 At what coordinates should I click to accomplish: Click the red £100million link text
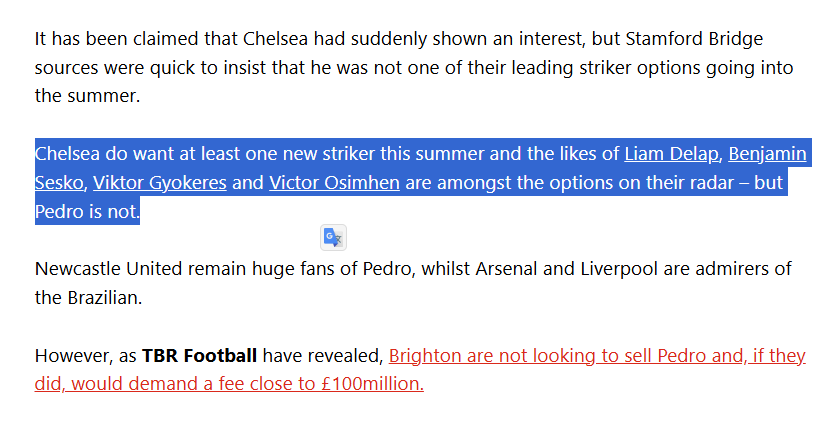point(372,384)
